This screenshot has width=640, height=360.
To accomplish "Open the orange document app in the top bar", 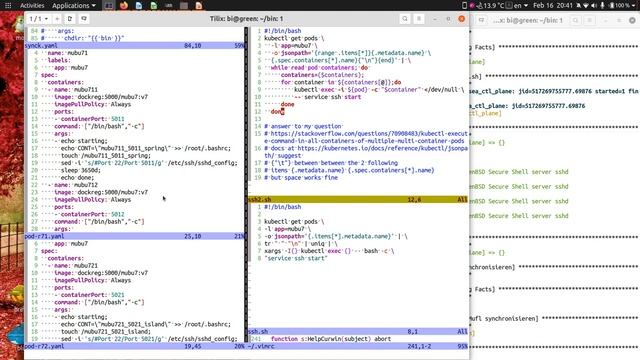I will pos(199,5).
